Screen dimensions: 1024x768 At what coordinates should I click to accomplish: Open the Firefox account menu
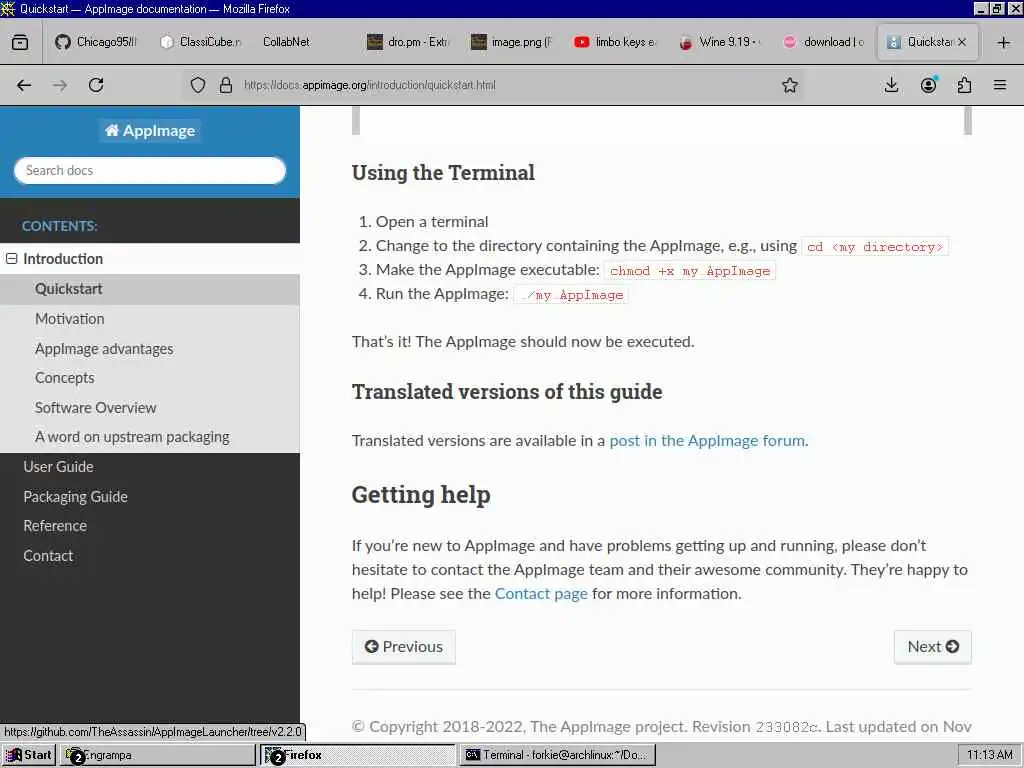click(x=928, y=85)
